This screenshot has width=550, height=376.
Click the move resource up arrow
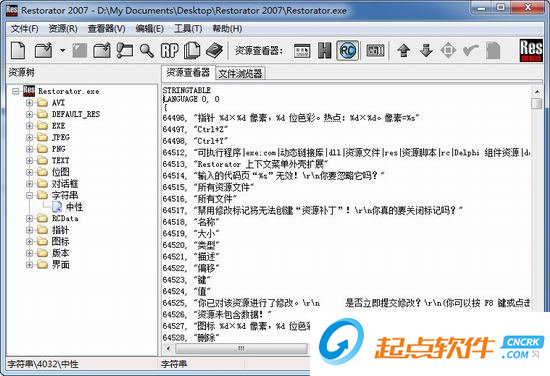click(404, 51)
